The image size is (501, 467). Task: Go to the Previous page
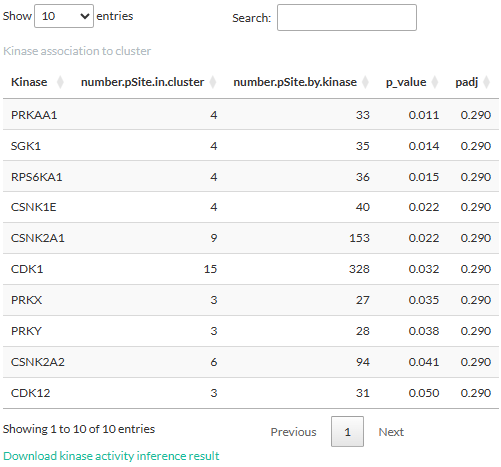click(x=293, y=432)
